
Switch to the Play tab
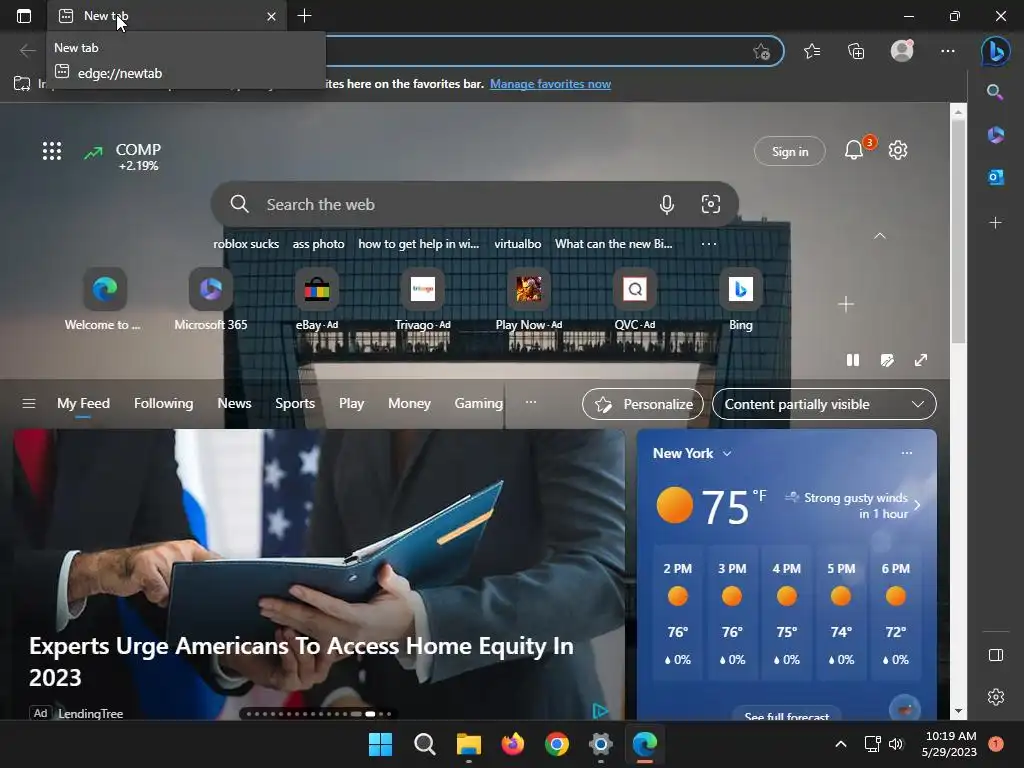(351, 404)
